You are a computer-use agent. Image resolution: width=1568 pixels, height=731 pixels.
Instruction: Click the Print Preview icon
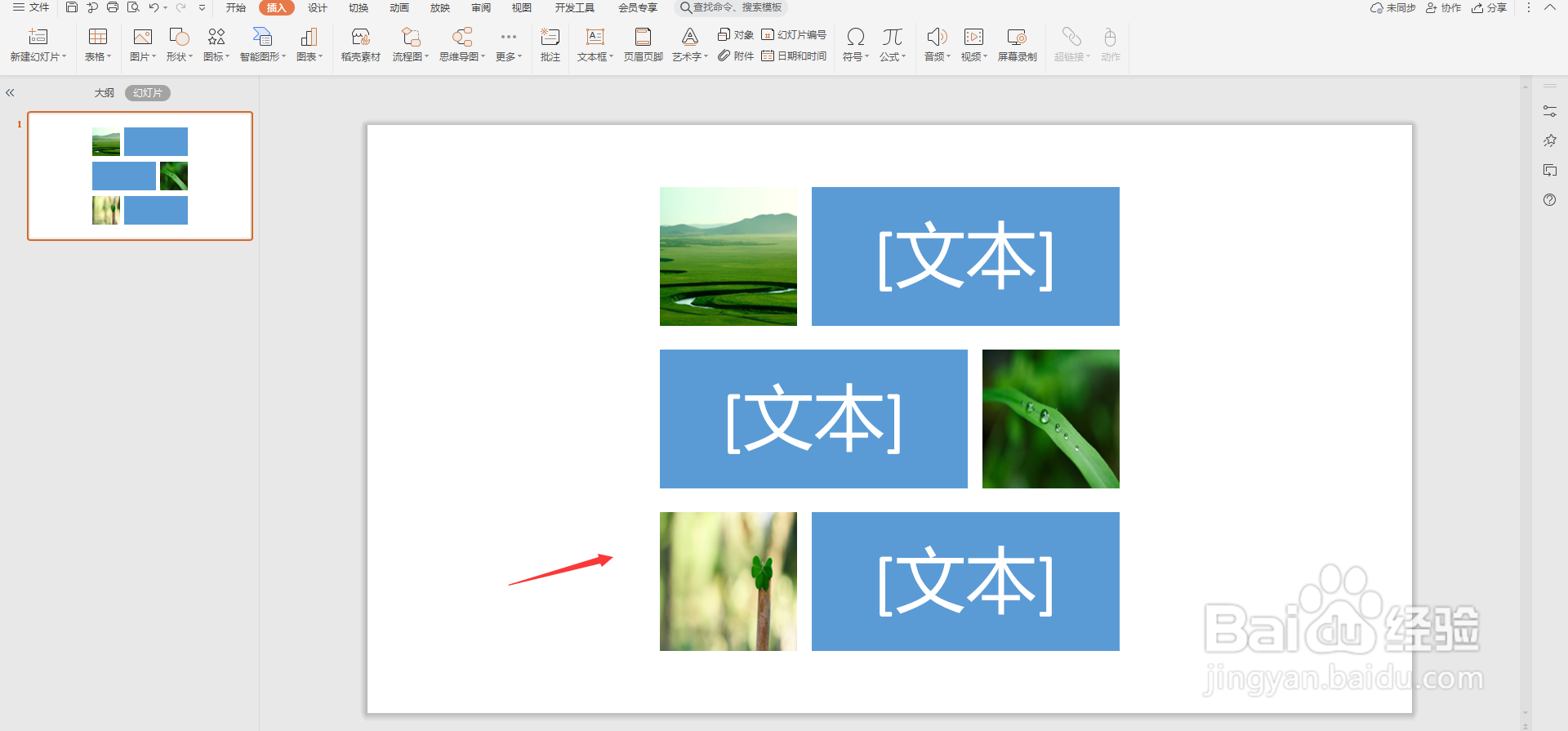point(133,7)
